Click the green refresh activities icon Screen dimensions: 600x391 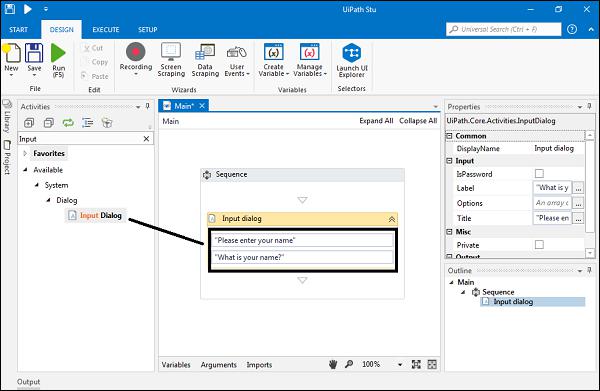pos(68,123)
